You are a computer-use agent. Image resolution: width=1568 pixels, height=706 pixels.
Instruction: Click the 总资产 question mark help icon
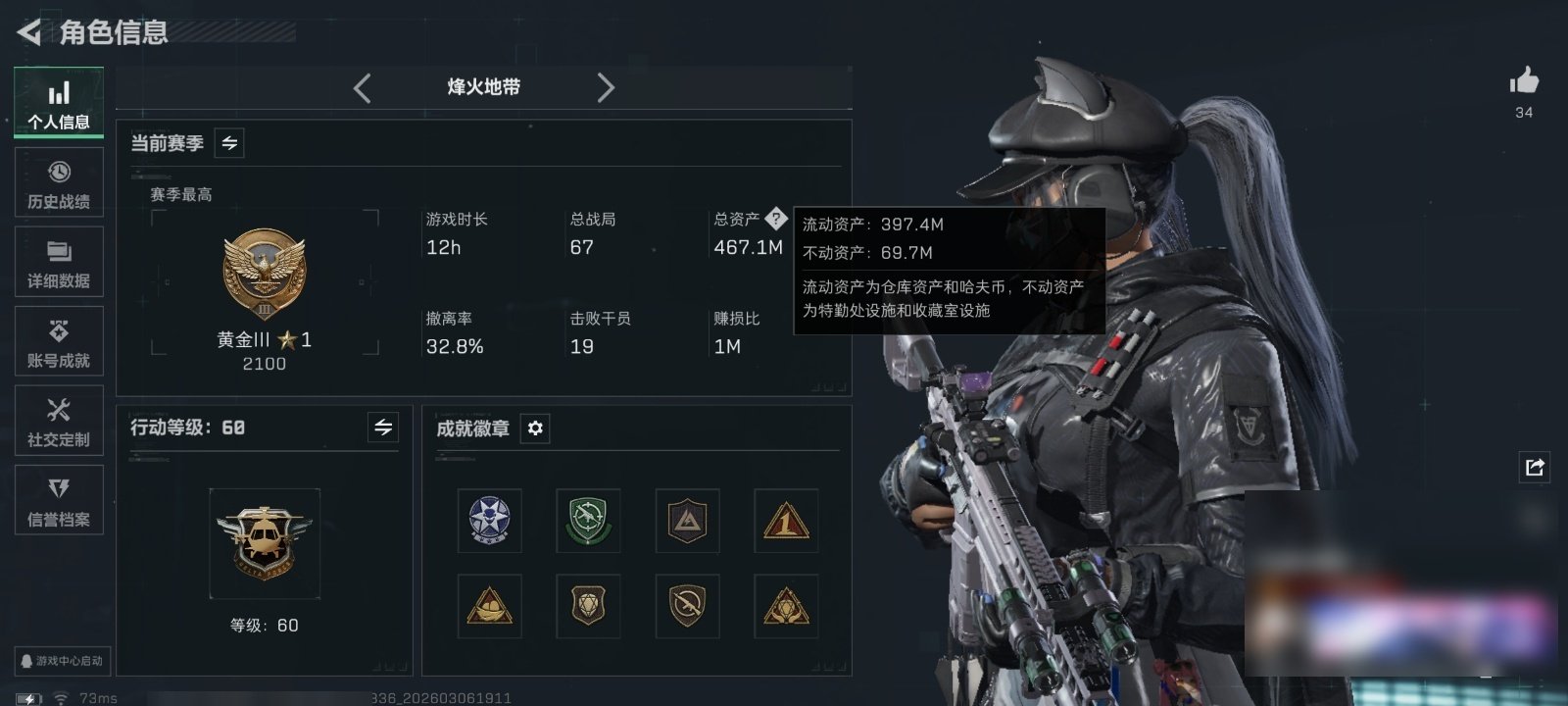pyautogui.click(x=776, y=219)
